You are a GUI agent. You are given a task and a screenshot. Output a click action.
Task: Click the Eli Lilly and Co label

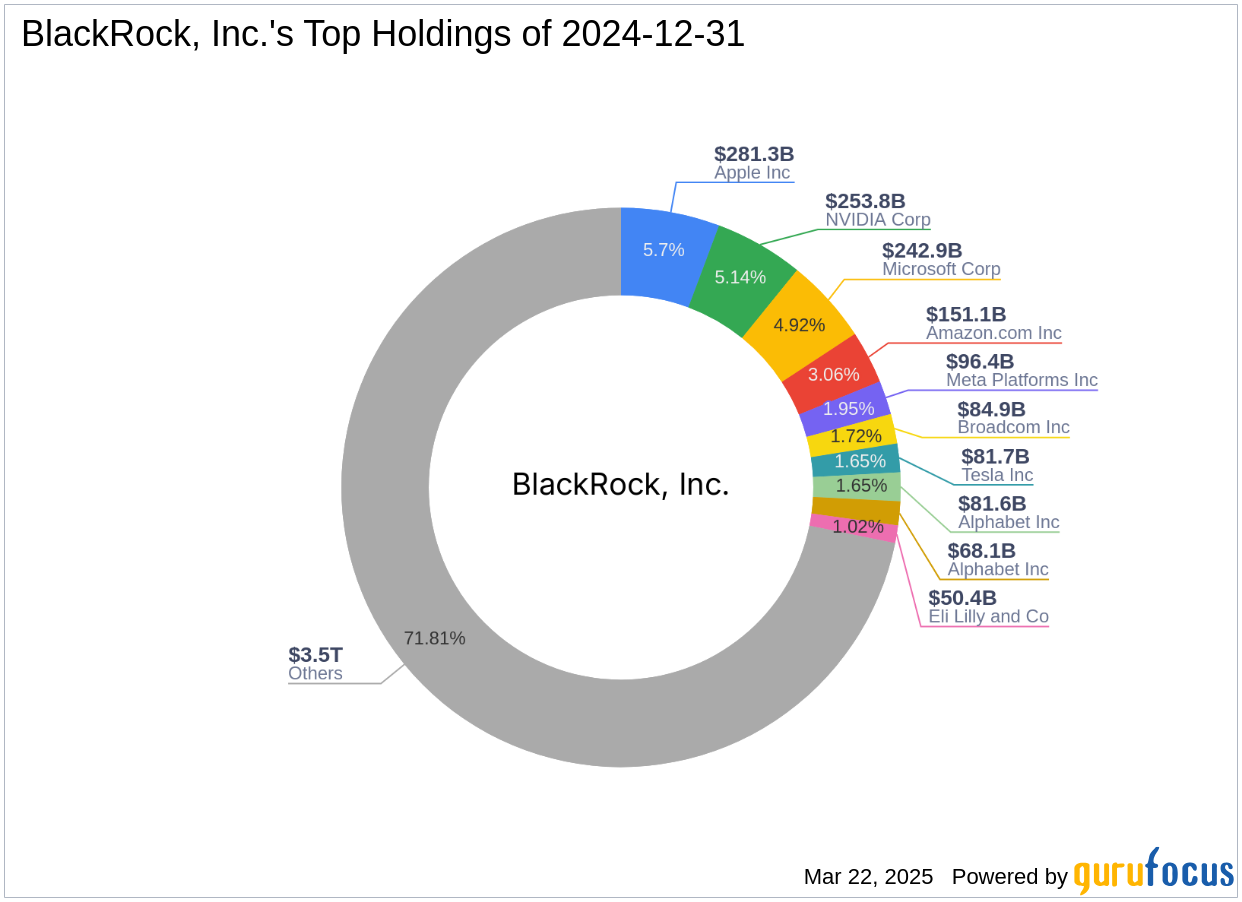pyautogui.click(x=988, y=616)
